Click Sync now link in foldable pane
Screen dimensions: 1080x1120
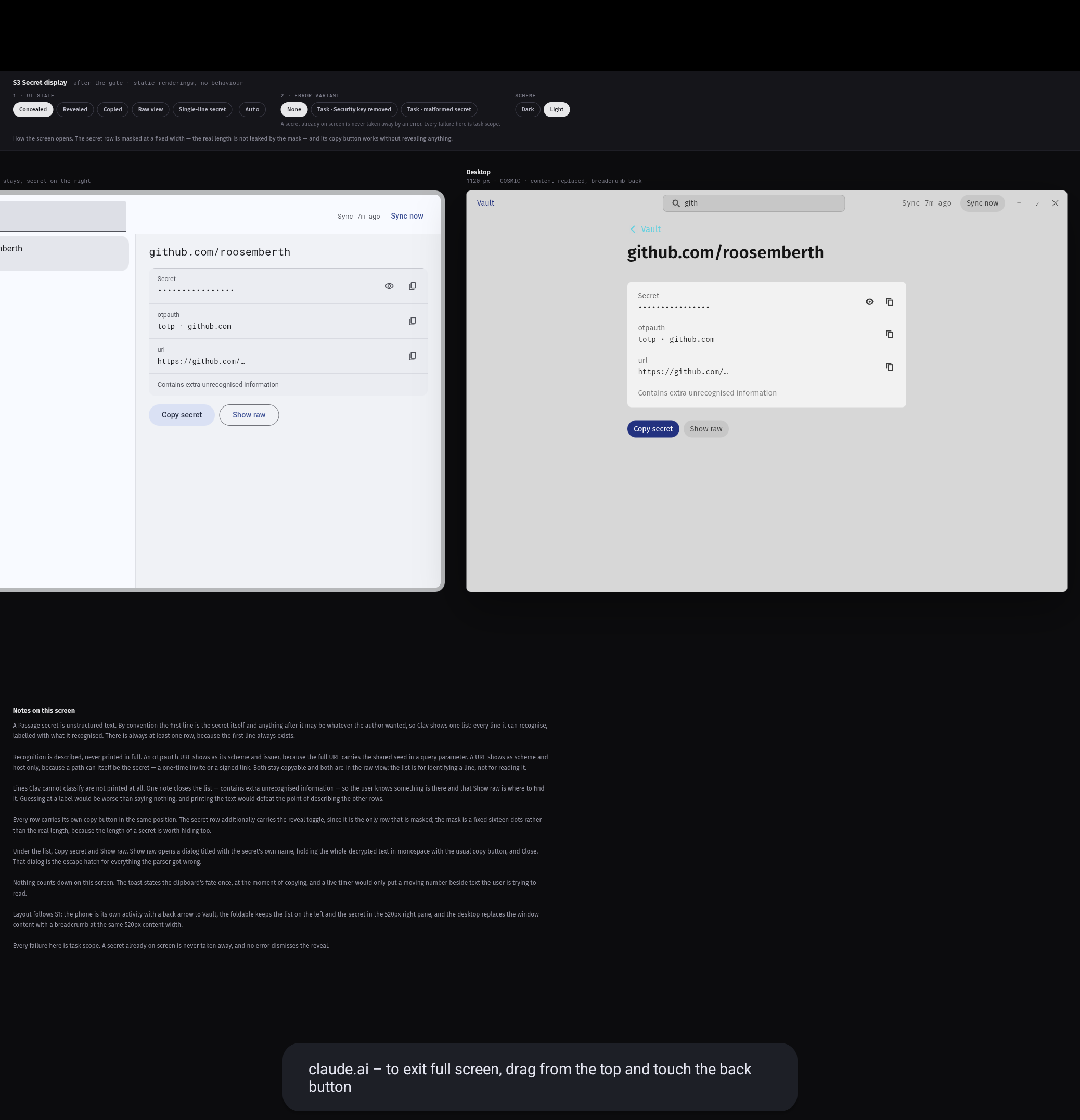tap(407, 216)
